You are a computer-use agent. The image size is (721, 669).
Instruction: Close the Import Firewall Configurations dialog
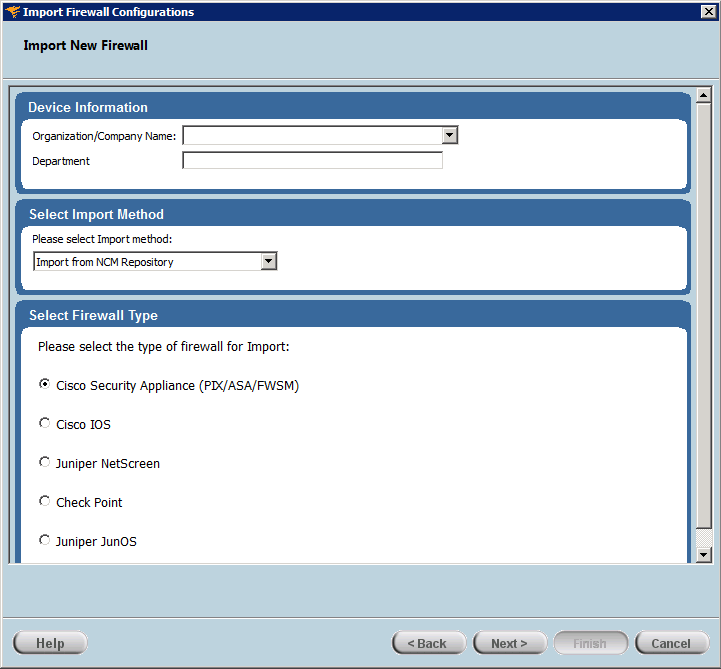pyautogui.click(x=708, y=11)
